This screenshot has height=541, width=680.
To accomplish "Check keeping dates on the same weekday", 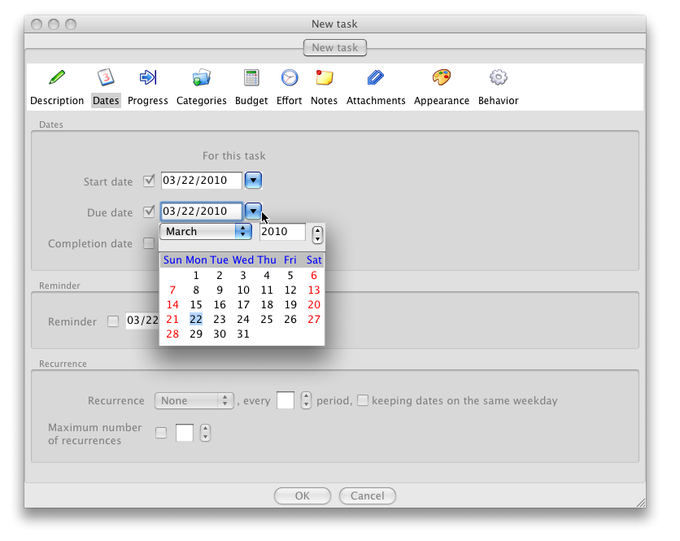I will 363,400.
